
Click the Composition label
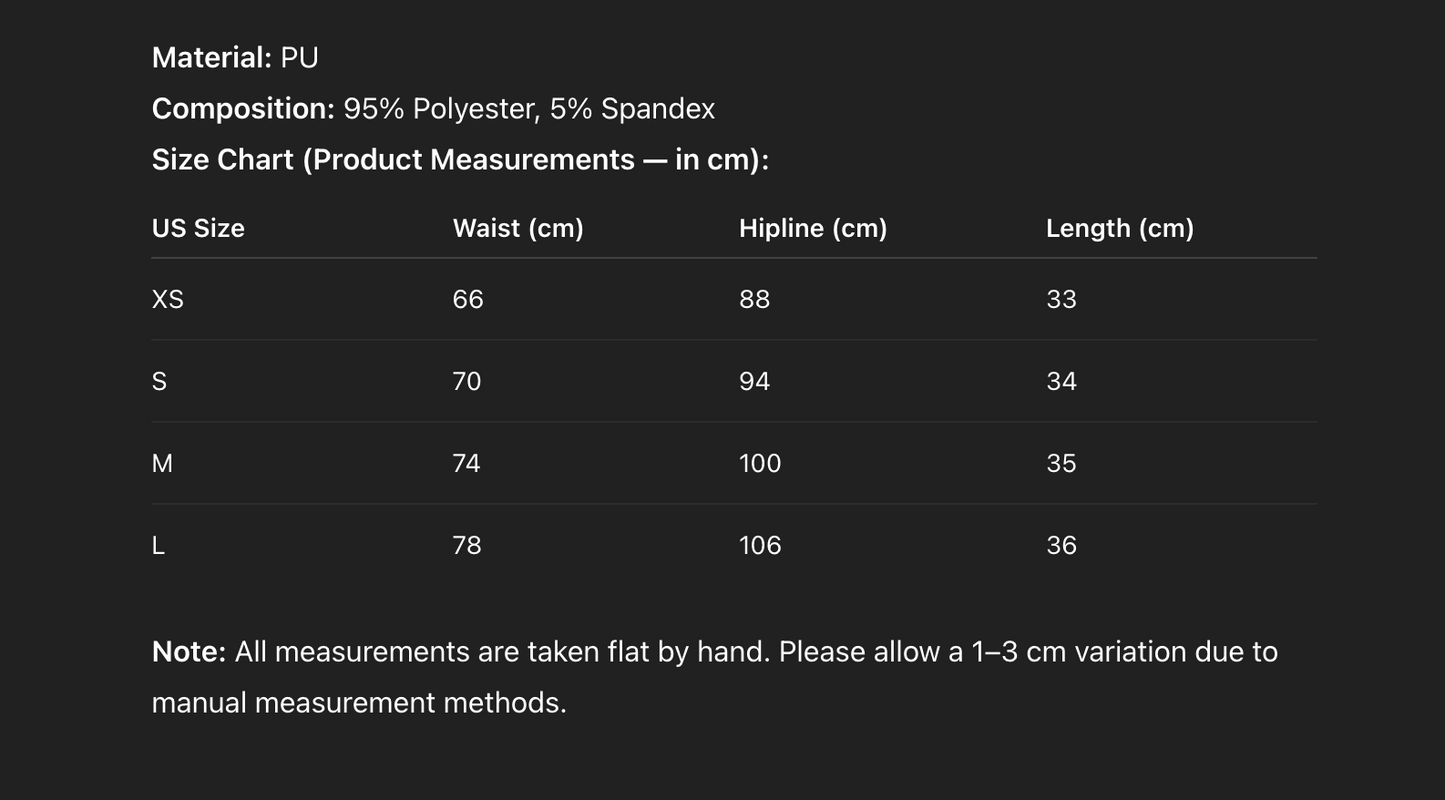pos(243,109)
